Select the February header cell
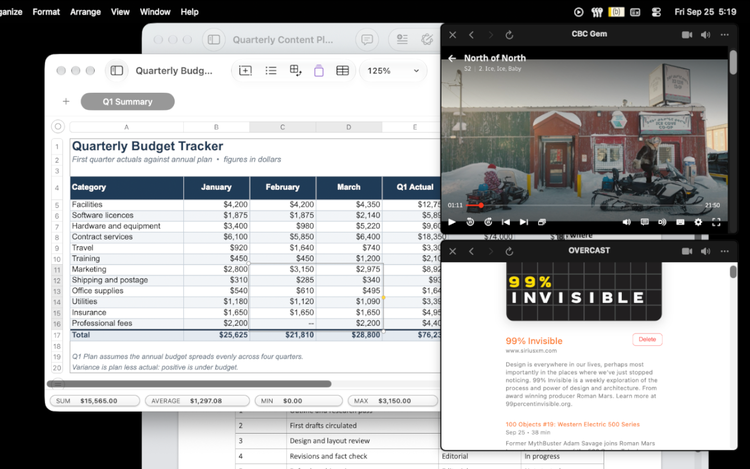Viewport: 750px width, 469px height. 282,187
